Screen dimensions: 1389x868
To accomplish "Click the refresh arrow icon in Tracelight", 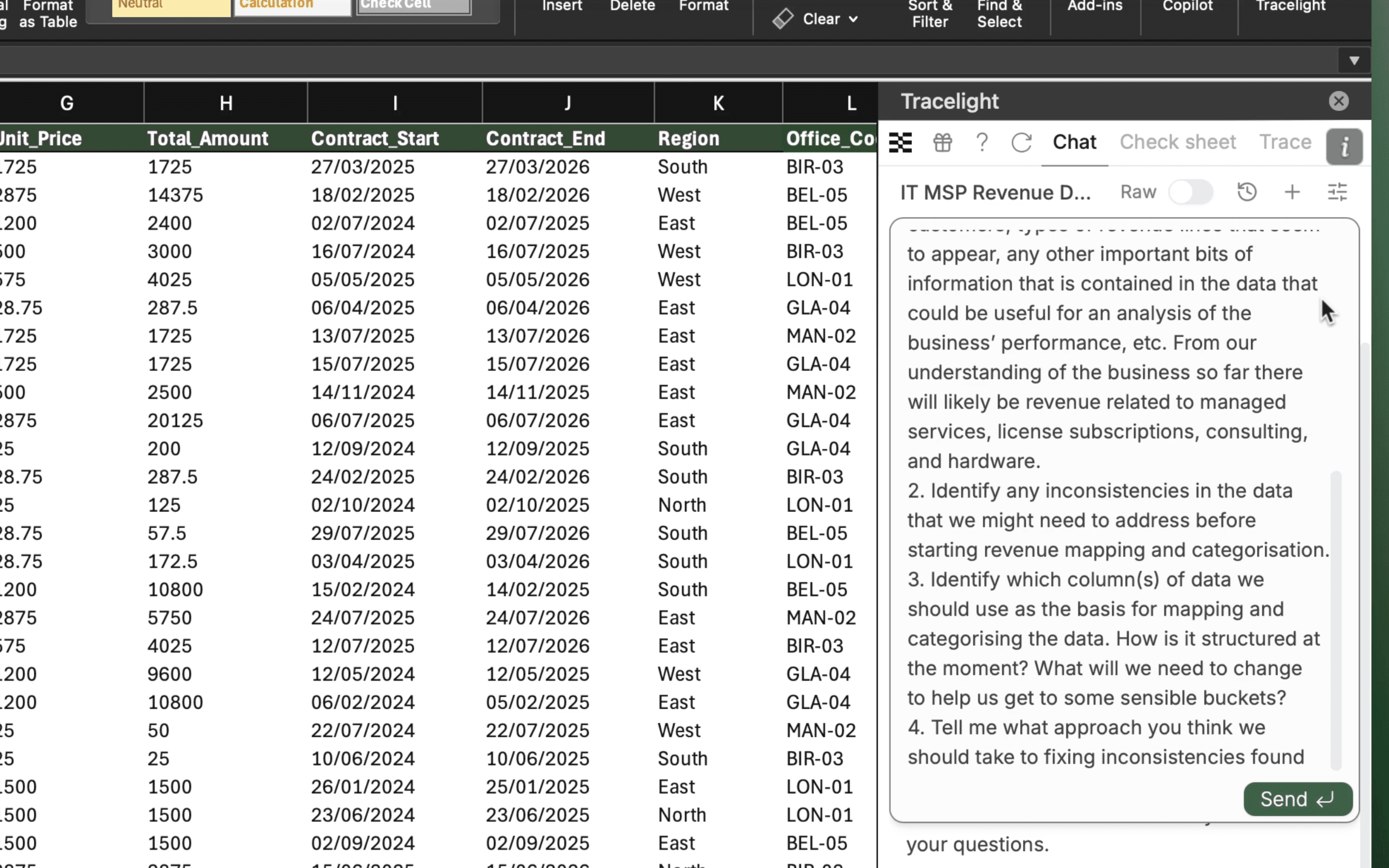I will click(x=1021, y=142).
